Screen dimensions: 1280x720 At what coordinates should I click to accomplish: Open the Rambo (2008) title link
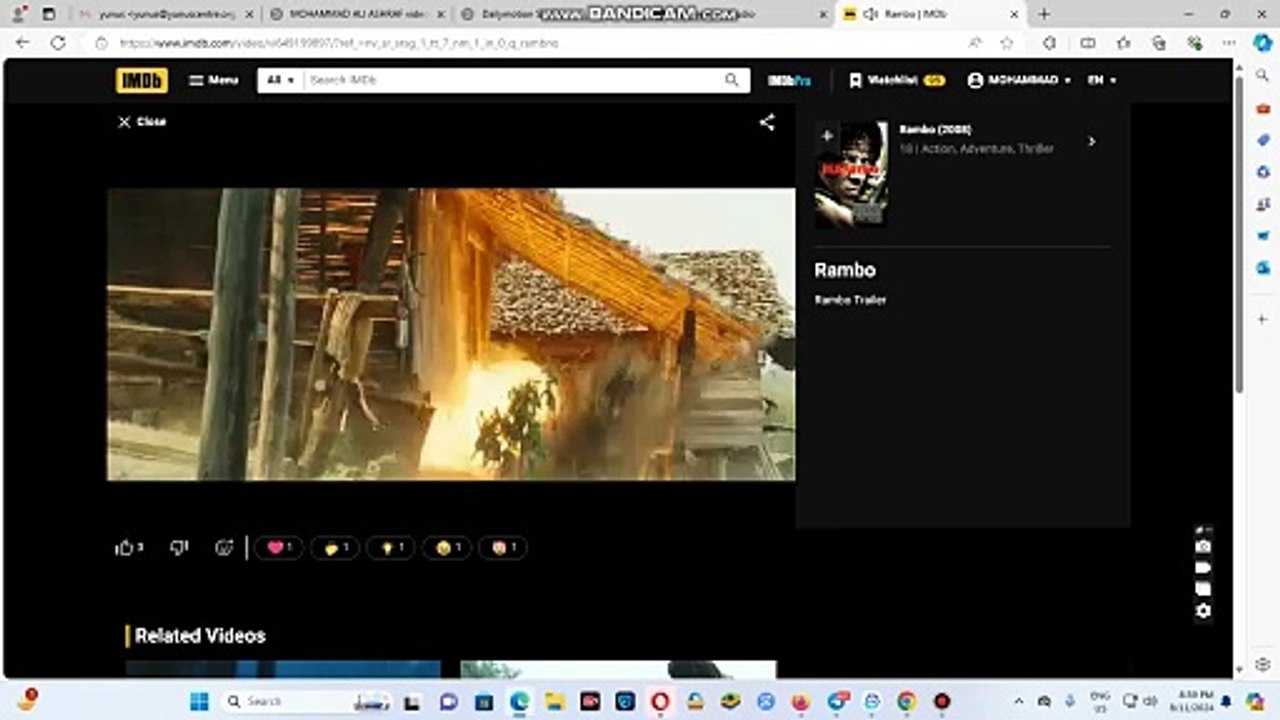[x=935, y=129]
